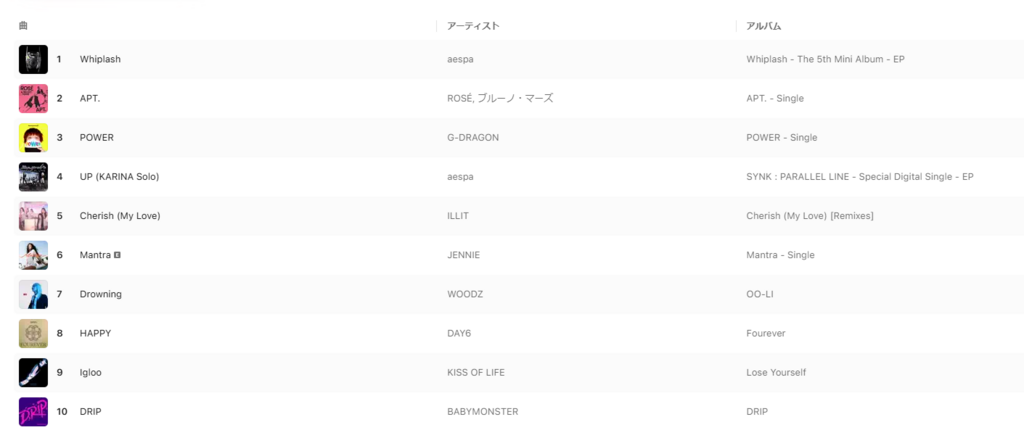
Task: Click the UP (KARINA Solo) artwork
Action: point(33,176)
